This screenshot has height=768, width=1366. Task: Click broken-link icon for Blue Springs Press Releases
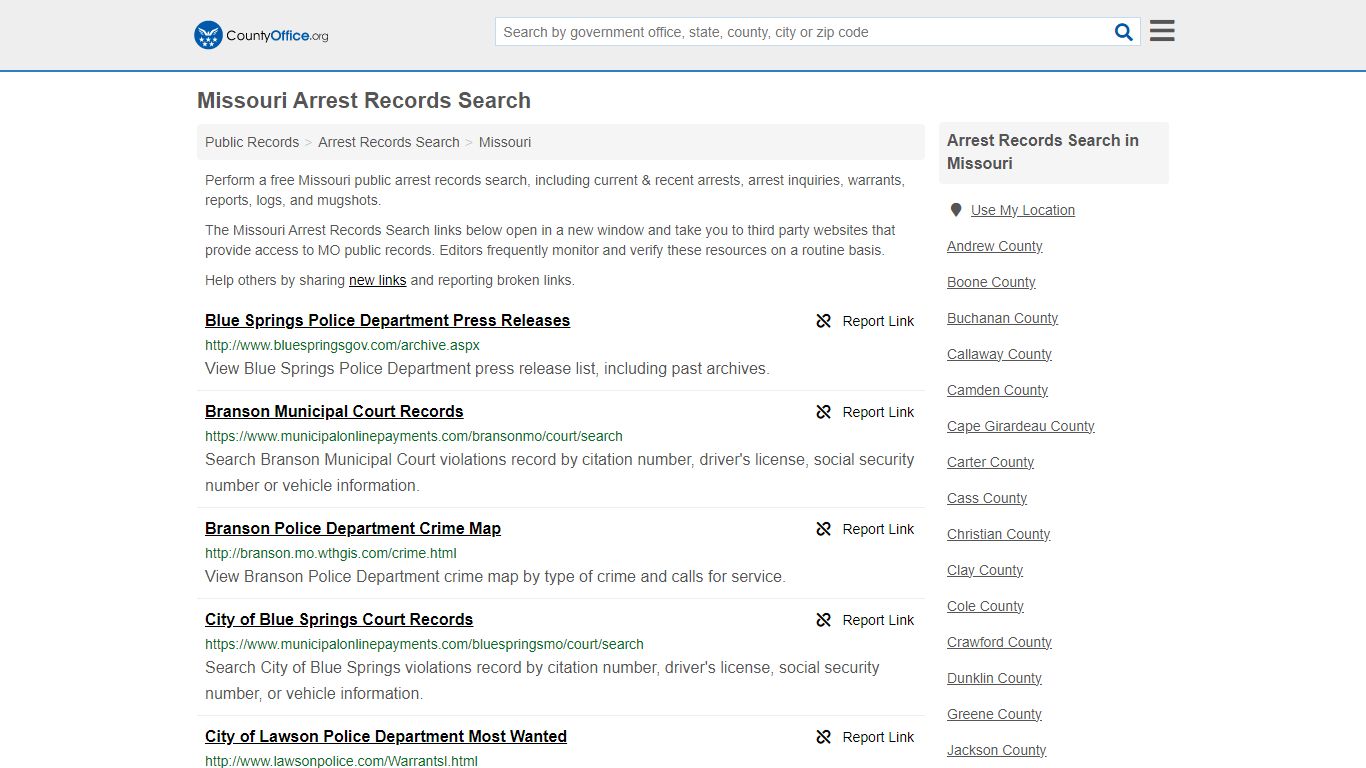pos(824,321)
